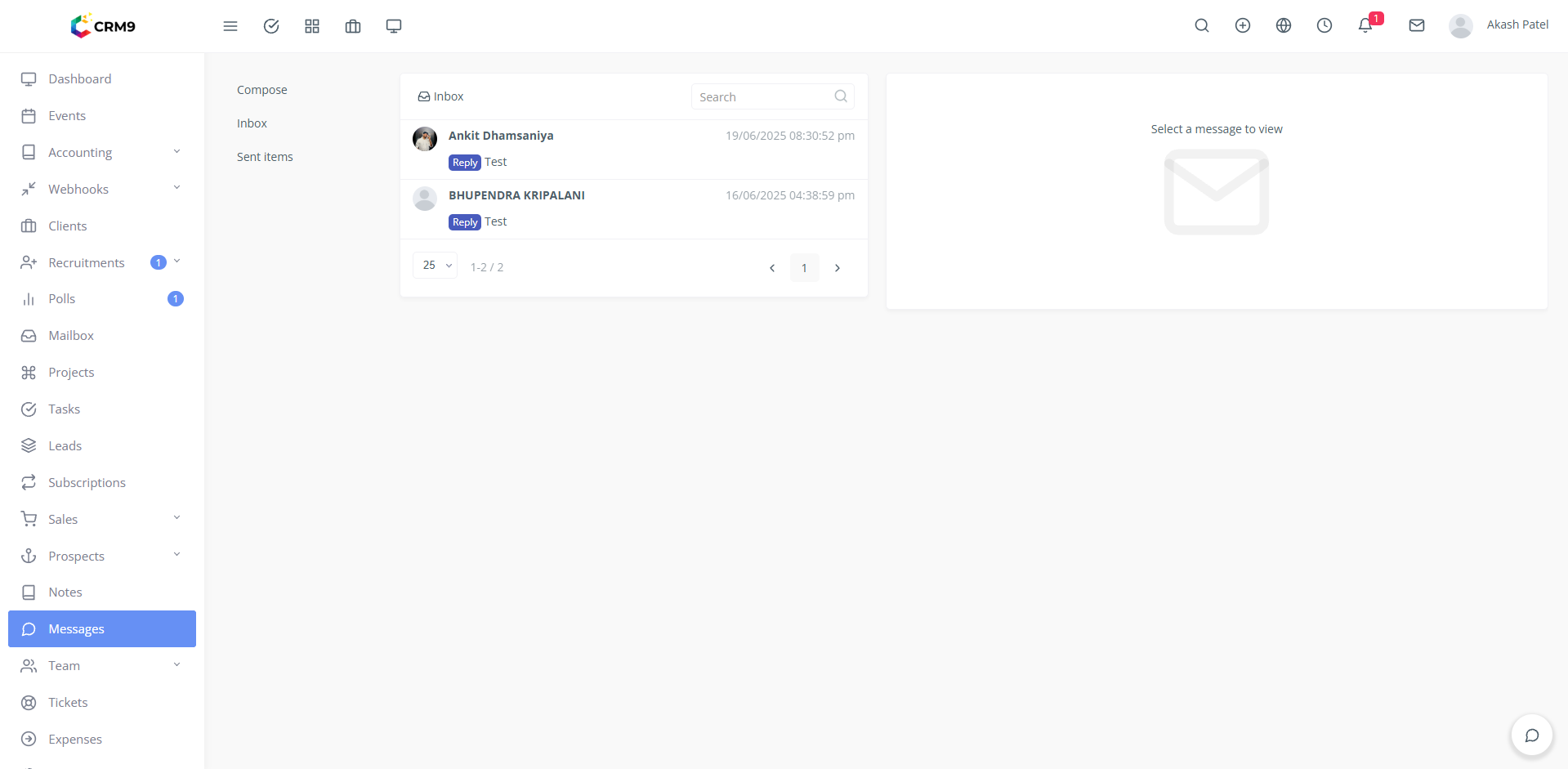Click the envelope mail icon in header
1568x769 pixels.
pos(1417,25)
